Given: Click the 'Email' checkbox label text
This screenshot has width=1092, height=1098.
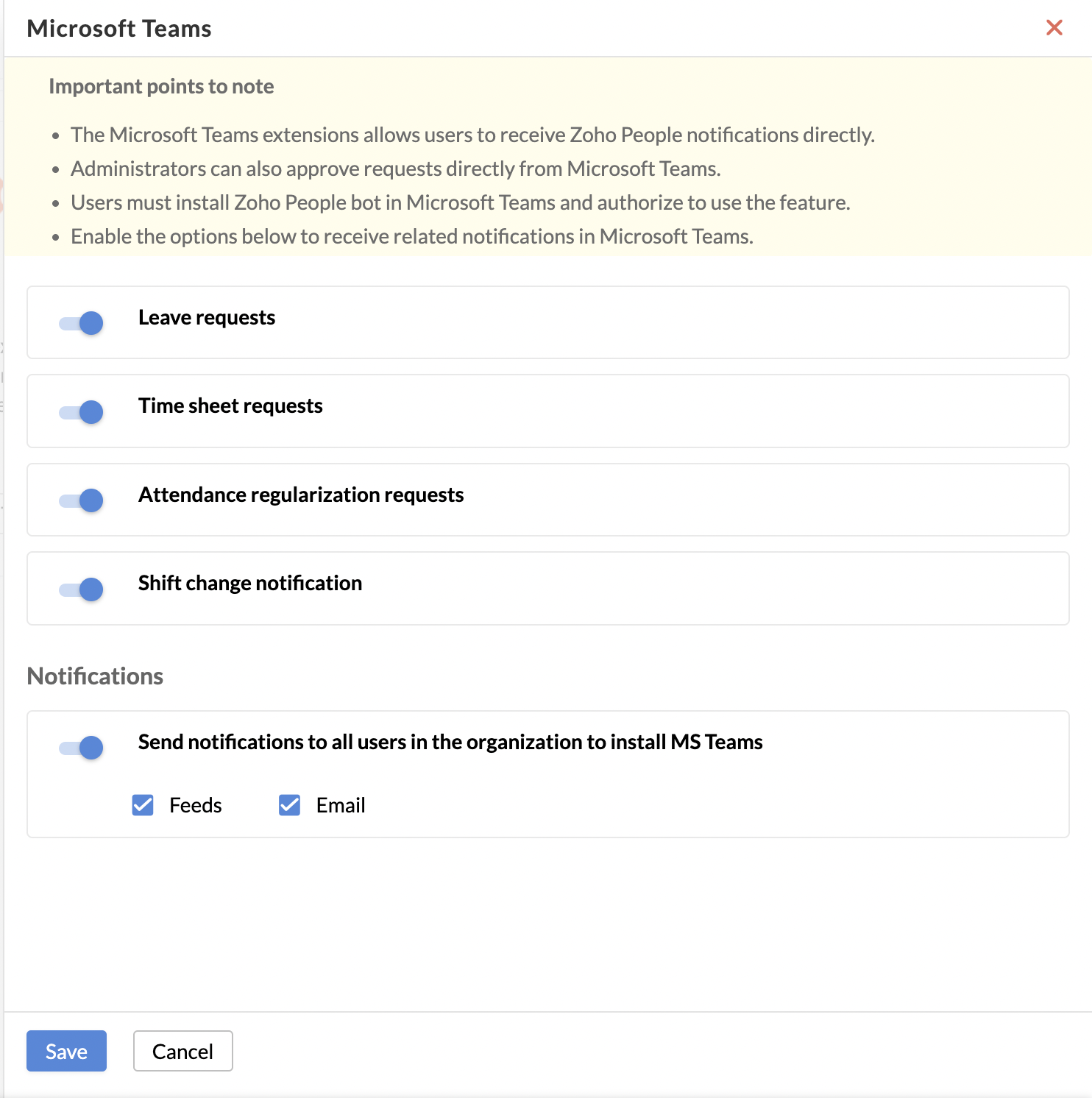Looking at the screenshot, I should pos(341,806).
